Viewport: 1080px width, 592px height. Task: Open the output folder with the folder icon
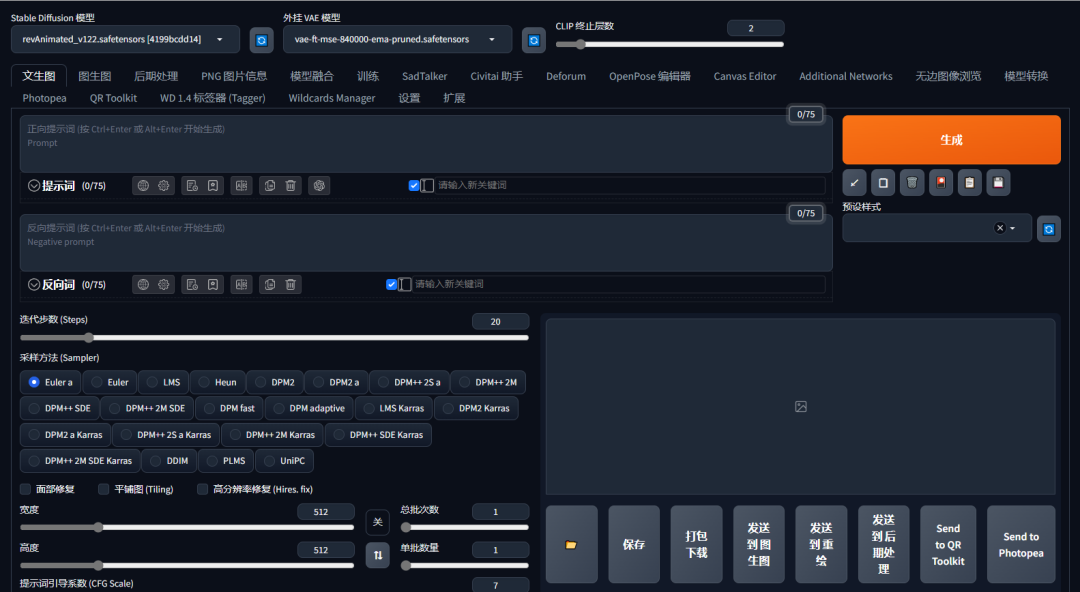(571, 544)
